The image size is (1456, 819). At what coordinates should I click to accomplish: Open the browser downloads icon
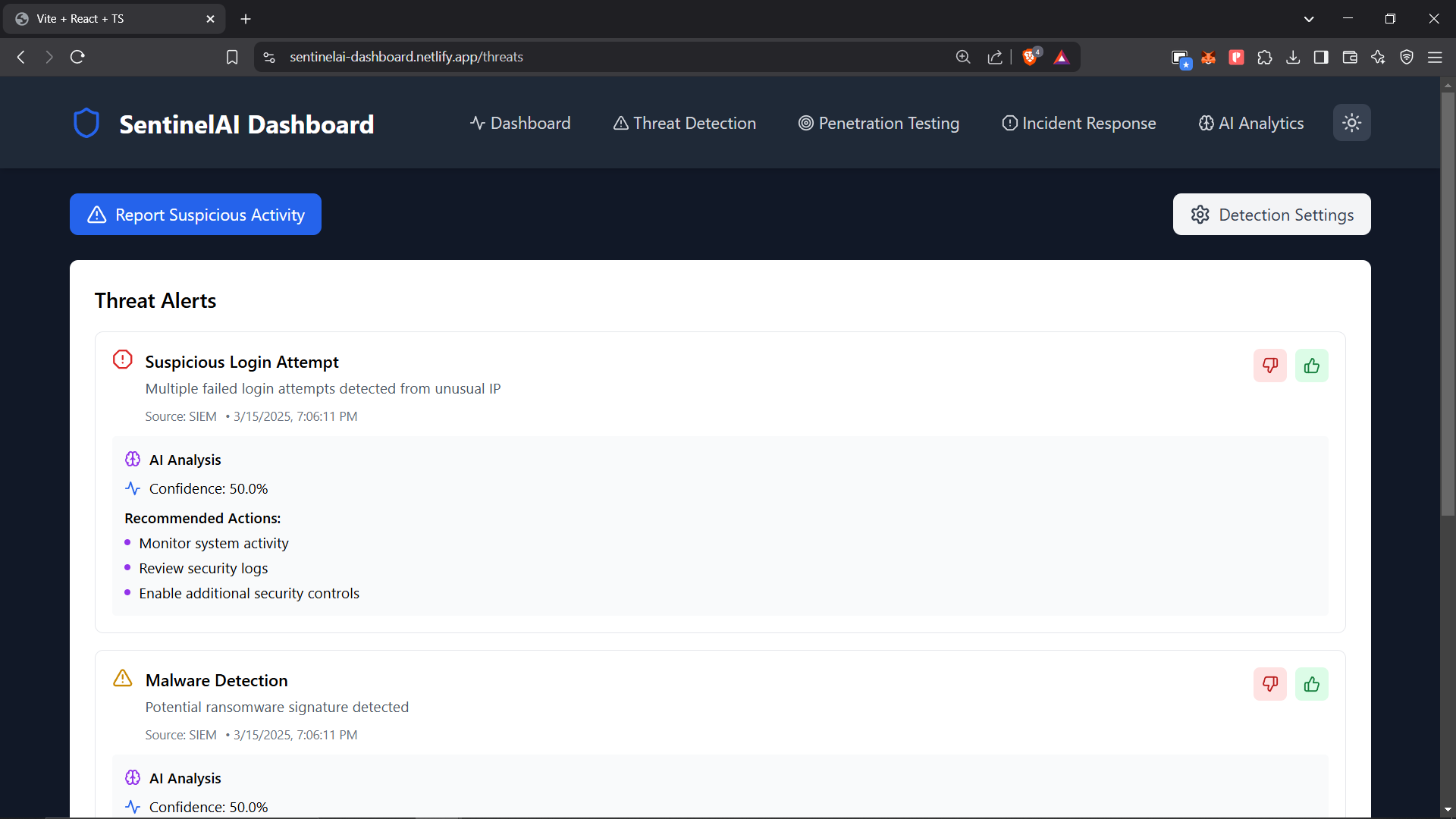click(x=1293, y=57)
